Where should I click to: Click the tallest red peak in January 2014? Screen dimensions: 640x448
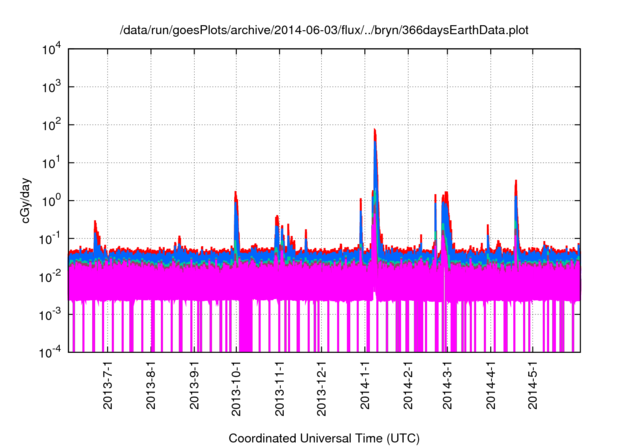coord(374,131)
